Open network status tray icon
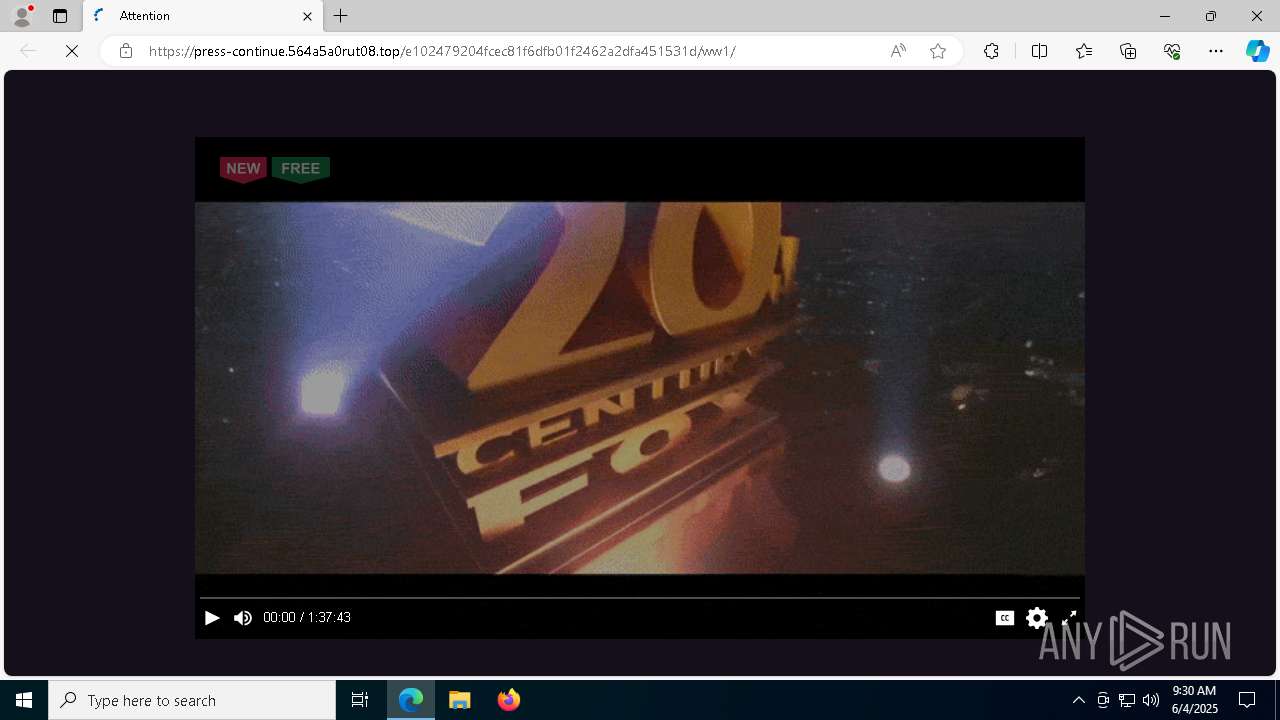 (1127, 700)
